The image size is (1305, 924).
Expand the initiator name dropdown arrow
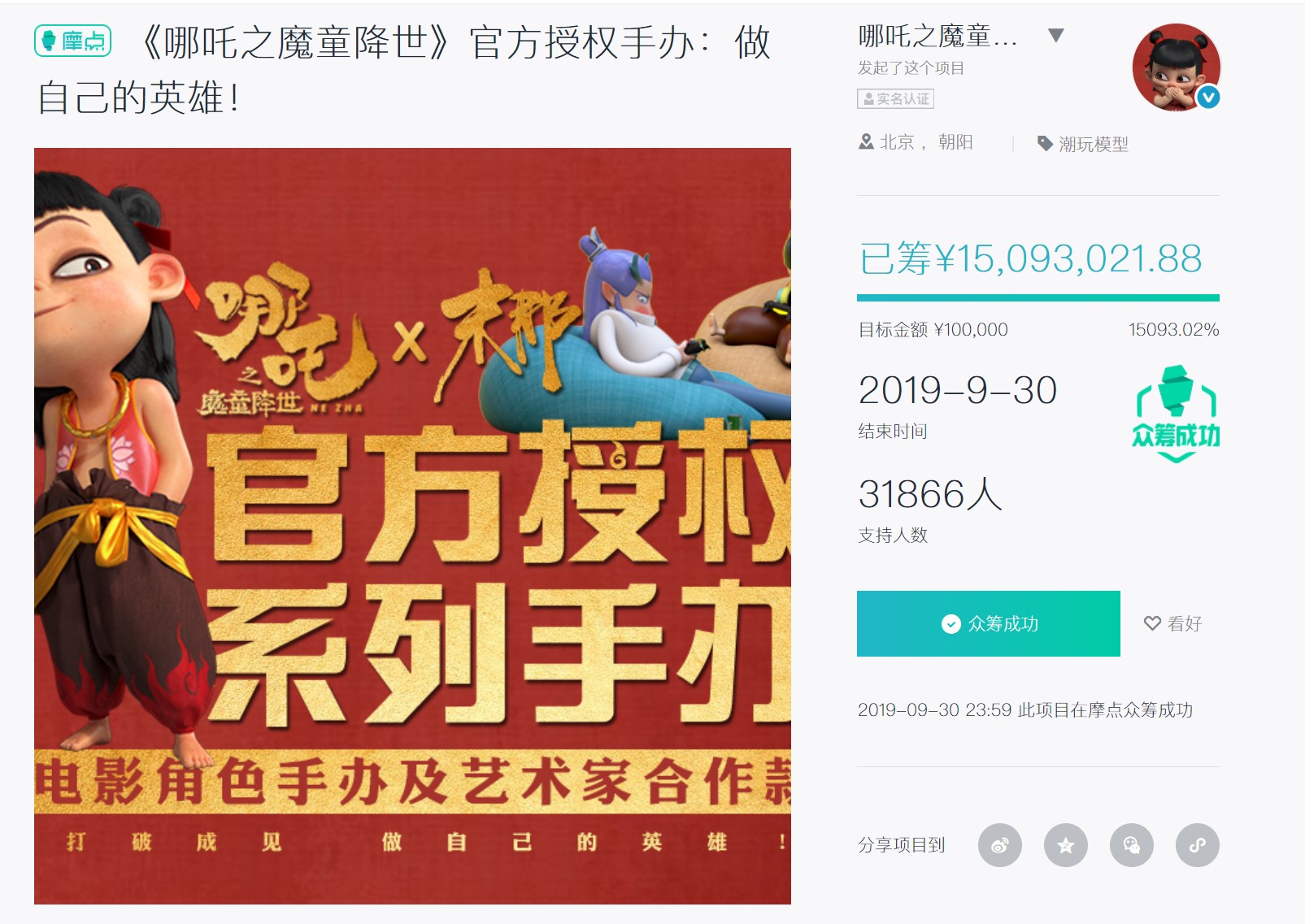tap(1055, 35)
